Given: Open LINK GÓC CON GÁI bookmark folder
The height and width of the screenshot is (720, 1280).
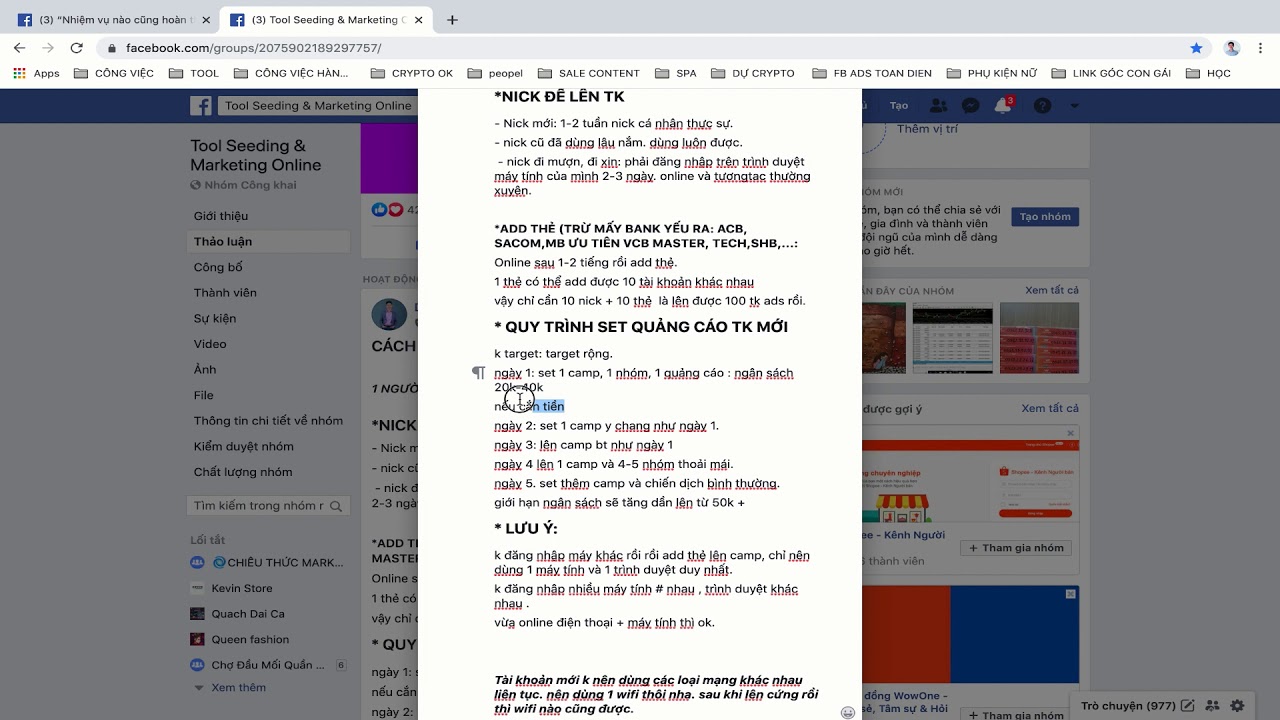Looking at the screenshot, I should coord(1110,73).
